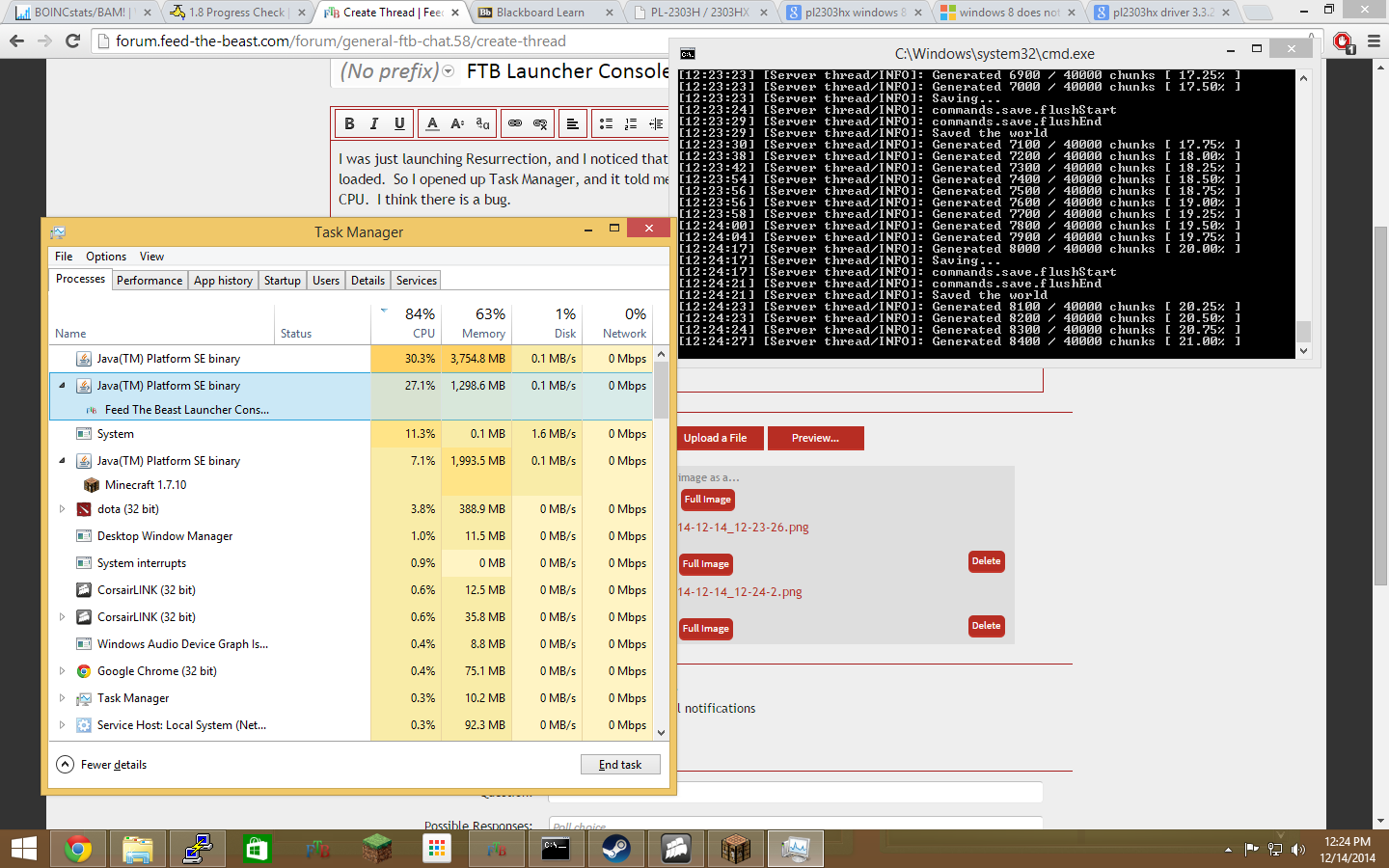The height and width of the screenshot is (868, 1389).
Task: Open Steam from the taskbar
Action: 615,849
